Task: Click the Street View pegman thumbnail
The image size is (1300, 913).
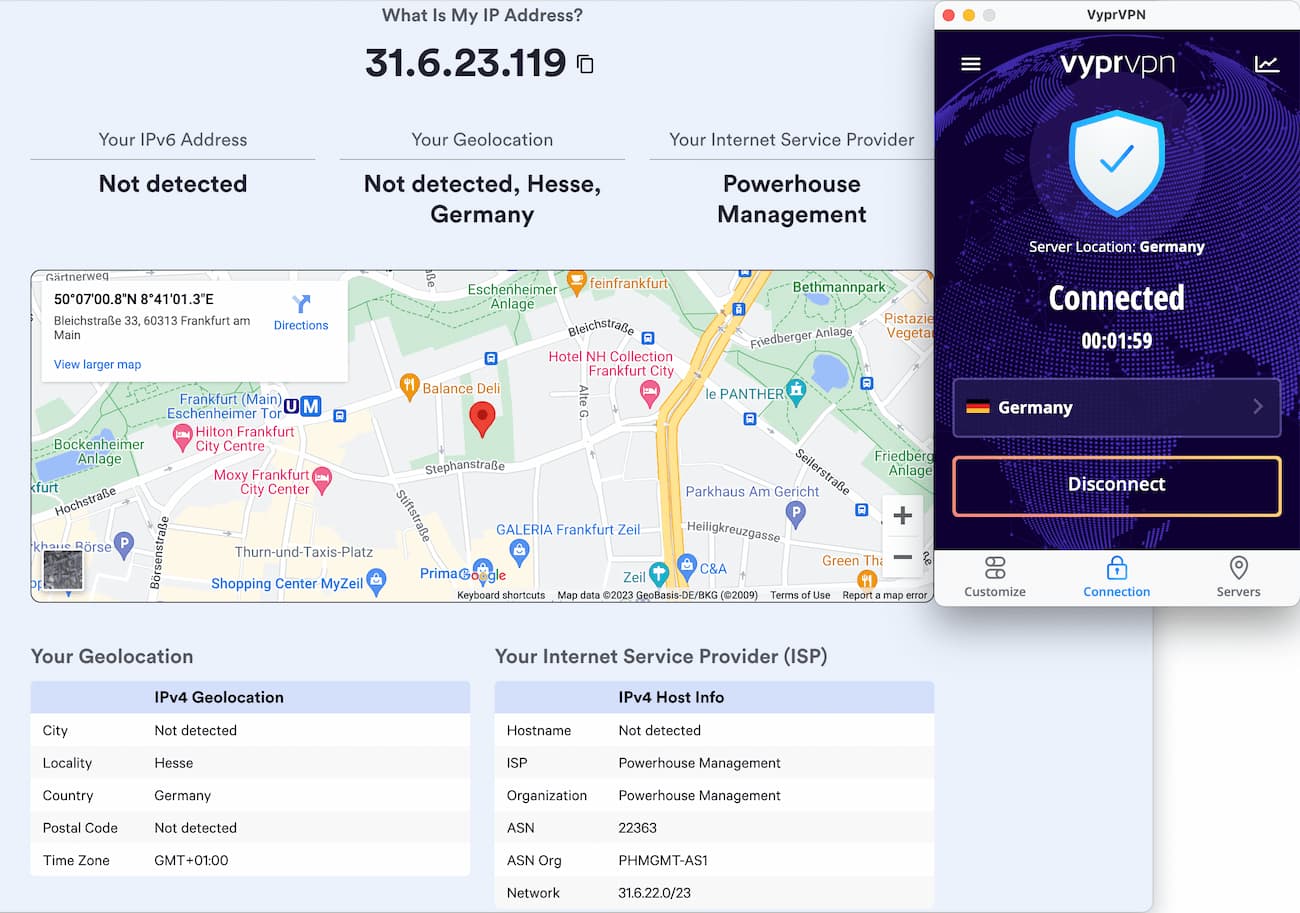Action: (63, 570)
